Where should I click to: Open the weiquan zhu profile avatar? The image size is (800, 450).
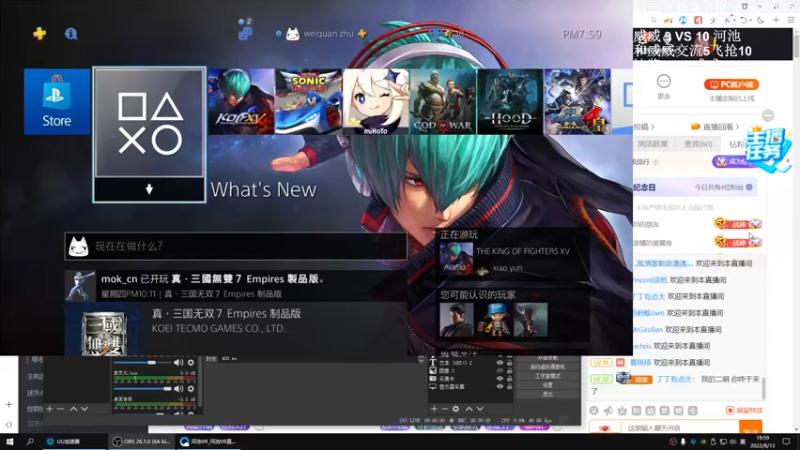point(292,34)
